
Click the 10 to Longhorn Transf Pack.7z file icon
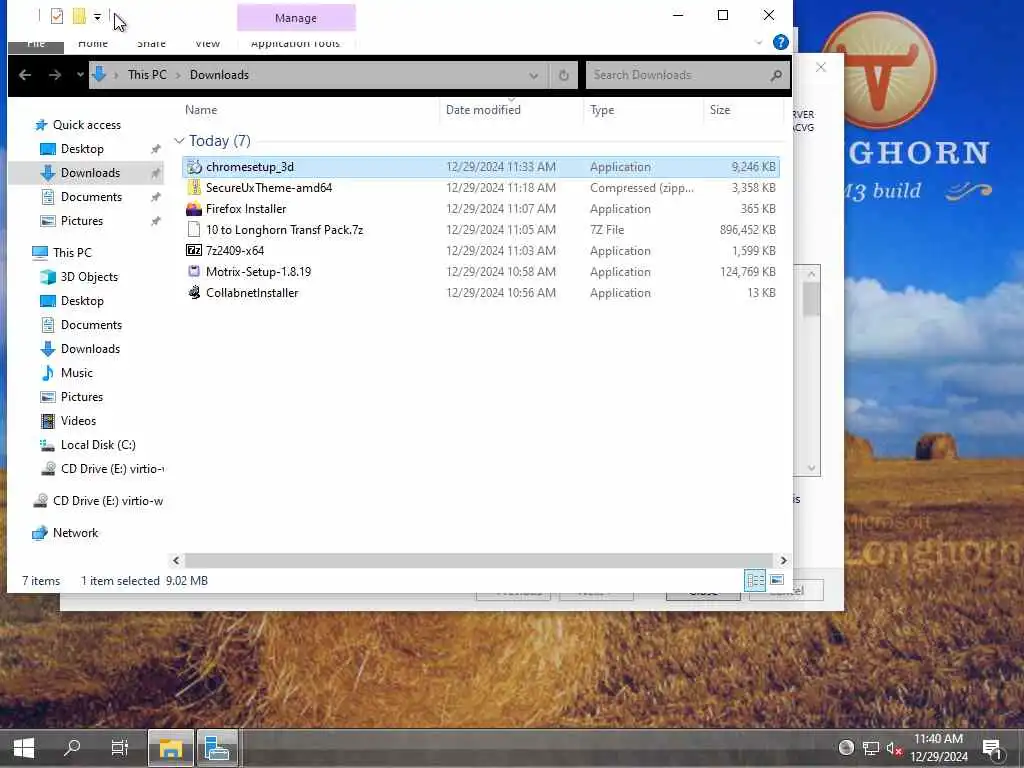point(194,230)
